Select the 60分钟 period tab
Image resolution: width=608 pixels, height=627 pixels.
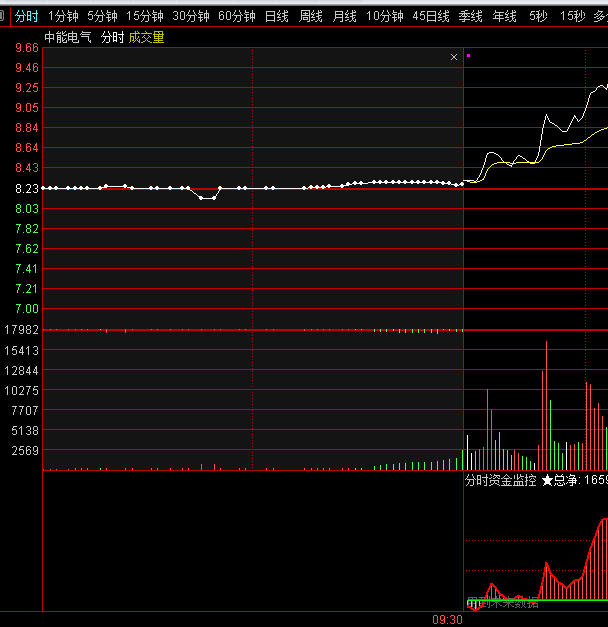(x=236, y=16)
